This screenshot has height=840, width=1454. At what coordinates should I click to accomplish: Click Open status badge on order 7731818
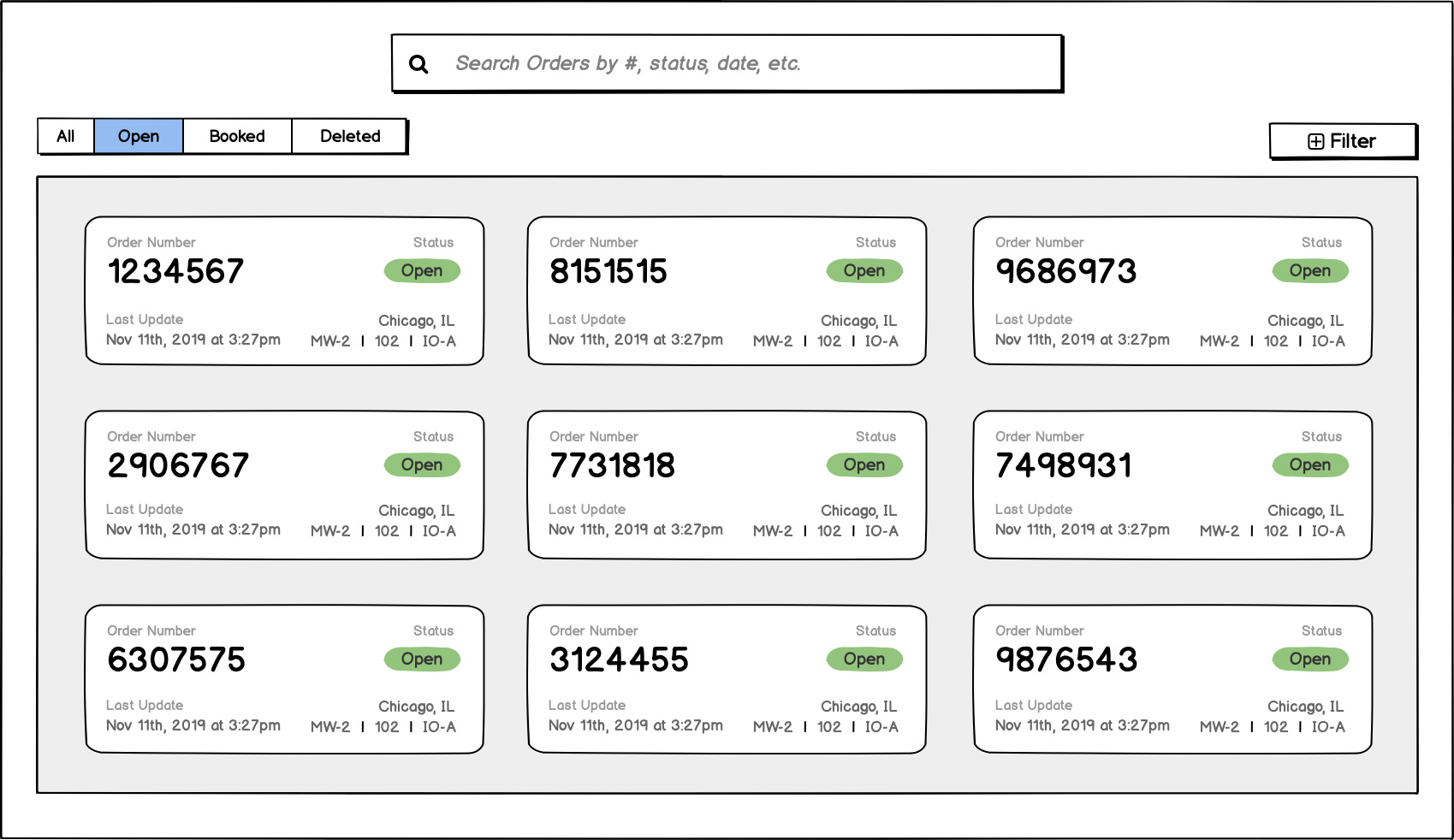[x=864, y=465]
